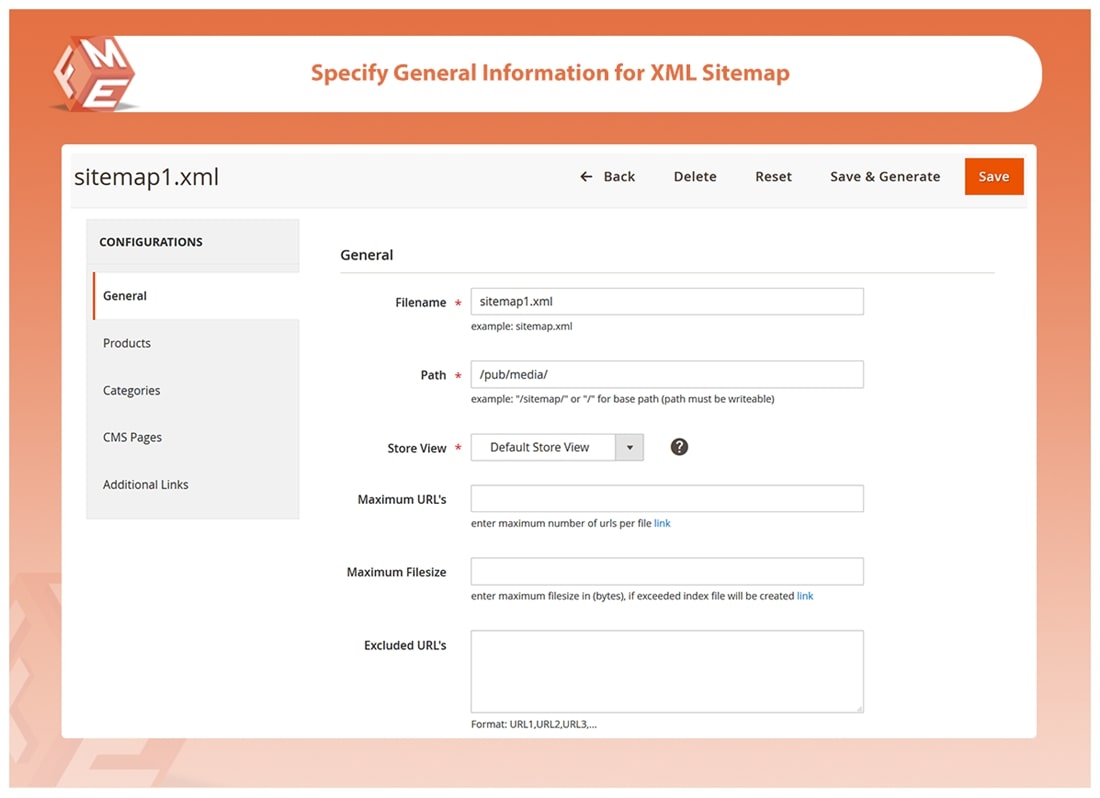The image size is (1100, 798).
Task: Click the 'Specify General Information for XML Sitemap' banner title
Action: pos(550,73)
